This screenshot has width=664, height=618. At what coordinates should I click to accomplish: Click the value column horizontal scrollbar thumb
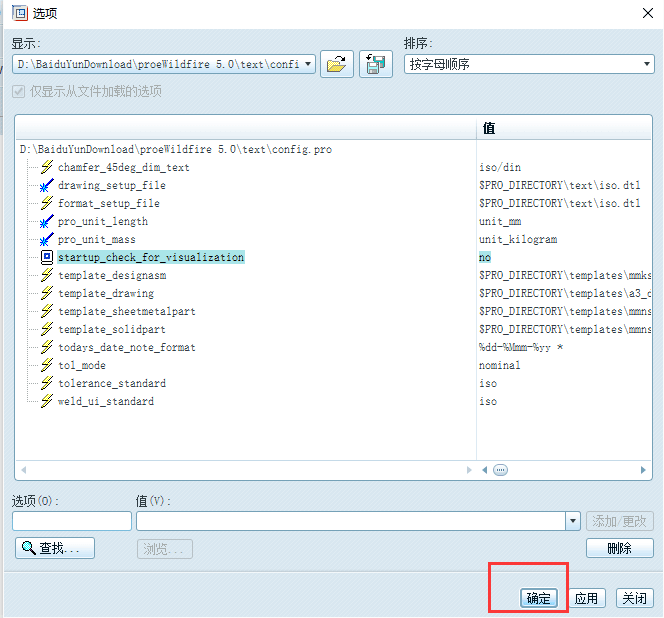click(x=501, y=470)
